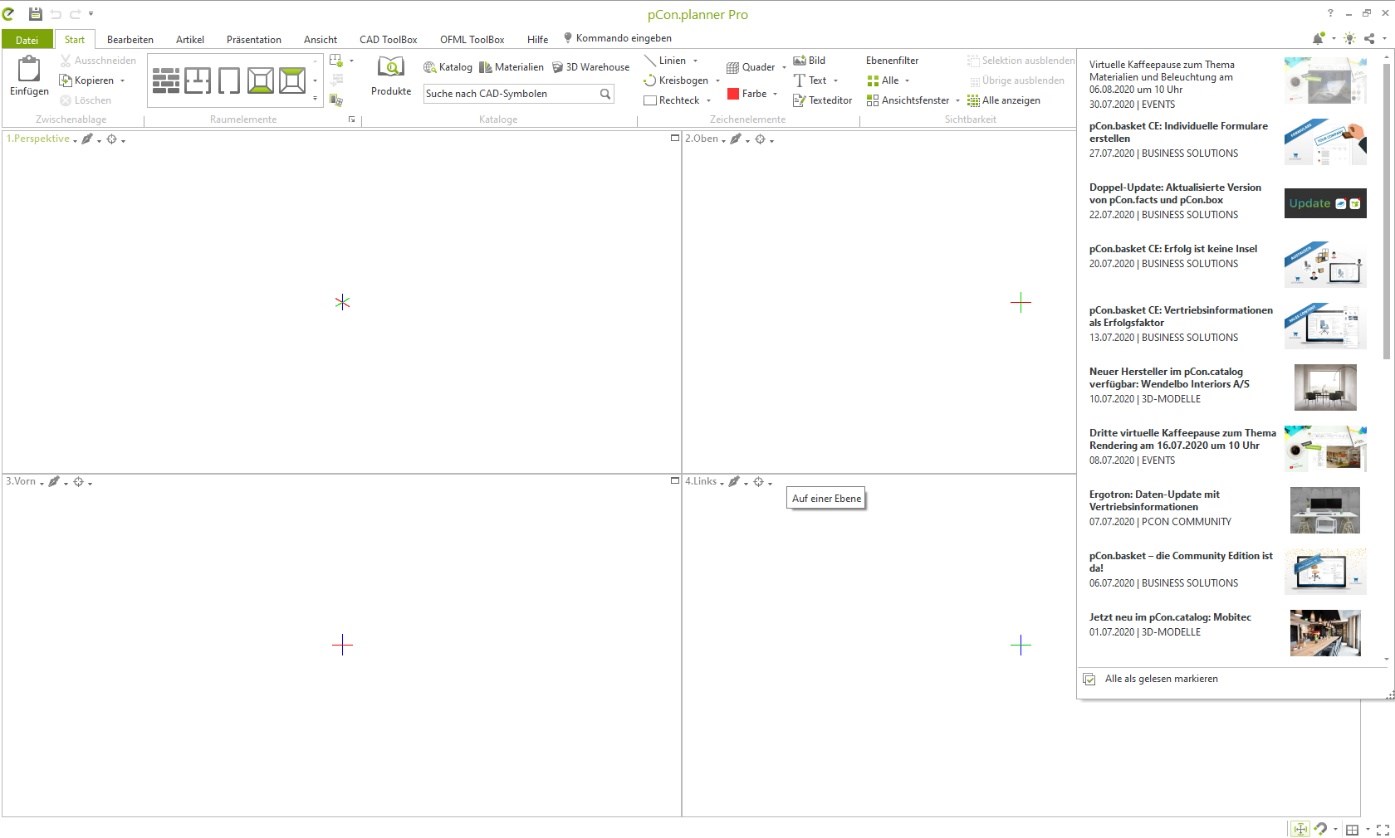Screen dimensions: 1395x838
Task: Select the brick wall room element
Action: (166, 81)
